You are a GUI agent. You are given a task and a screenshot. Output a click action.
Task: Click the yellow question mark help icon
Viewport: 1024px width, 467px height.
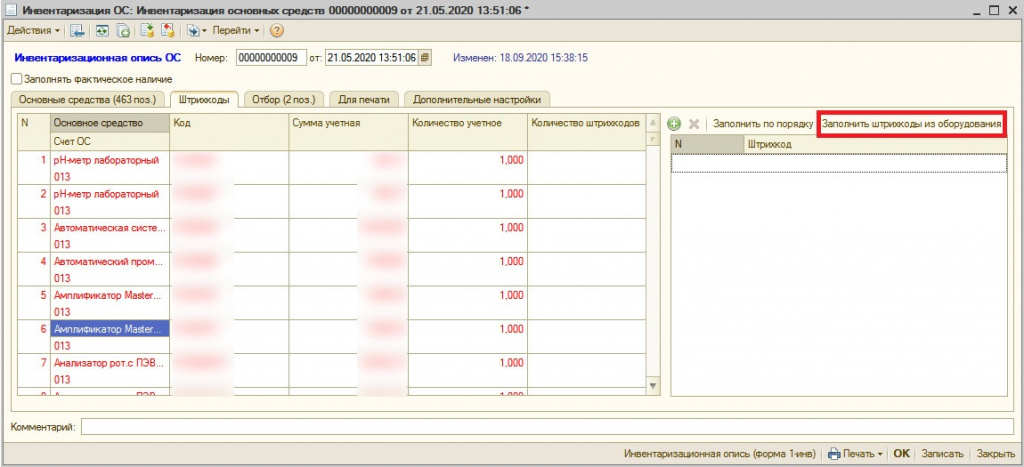tap(277, 31)
